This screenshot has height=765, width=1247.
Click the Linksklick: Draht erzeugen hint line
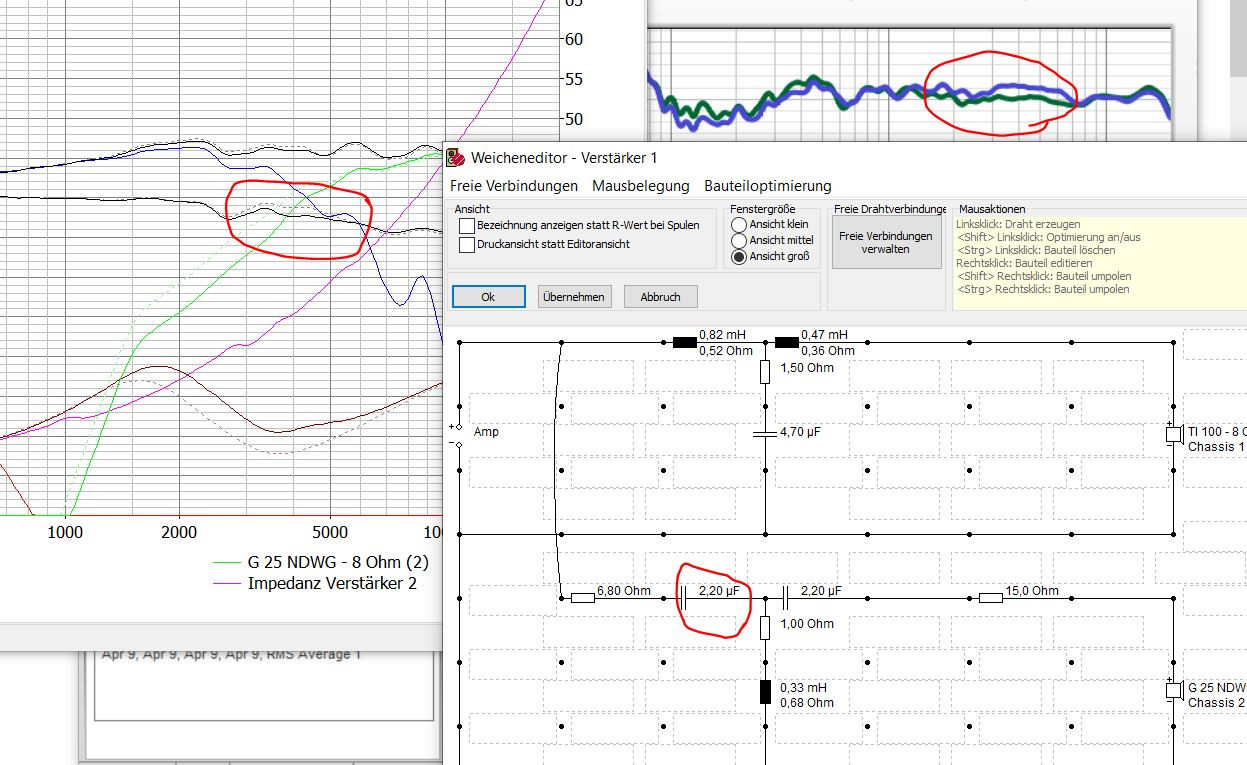pyautogui.click(x=1018, y=224)
